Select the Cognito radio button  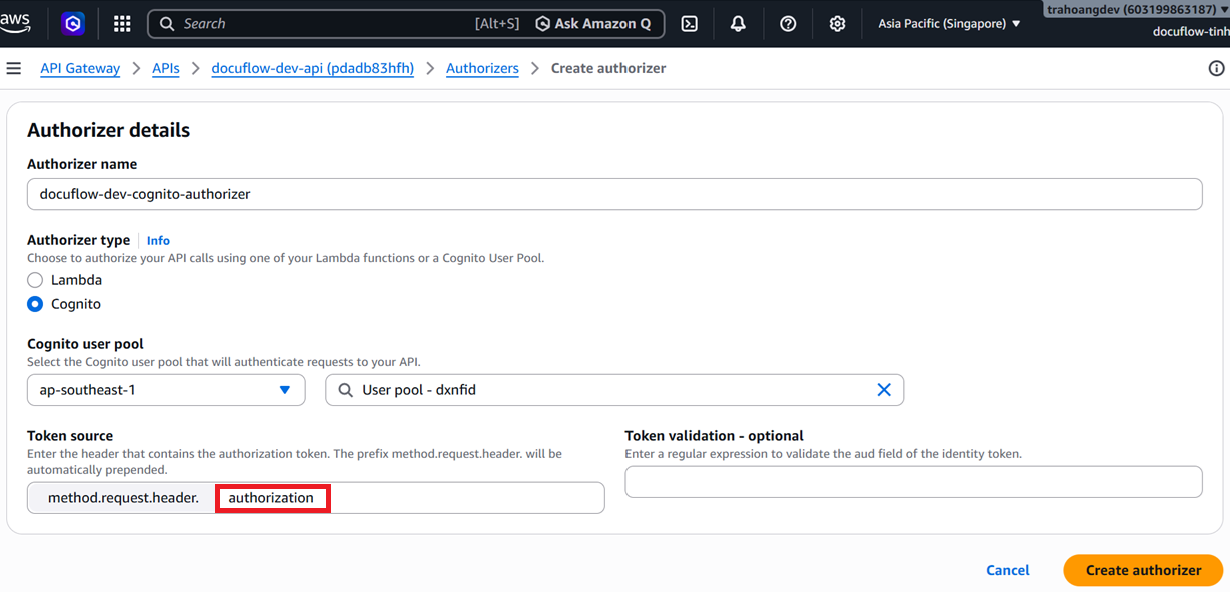click(x=35, y=304)
